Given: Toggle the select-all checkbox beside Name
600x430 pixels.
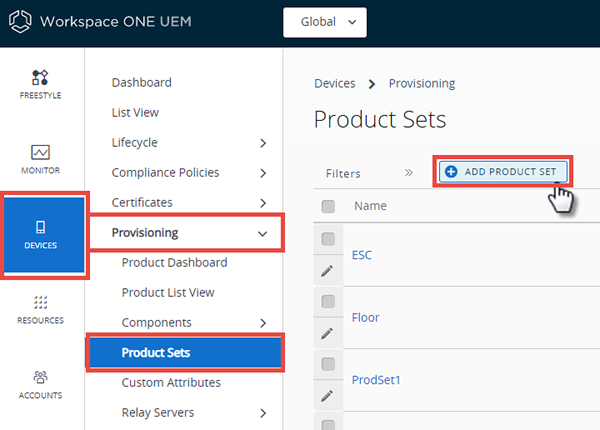Looking at the screenshot, I should 328,206.
